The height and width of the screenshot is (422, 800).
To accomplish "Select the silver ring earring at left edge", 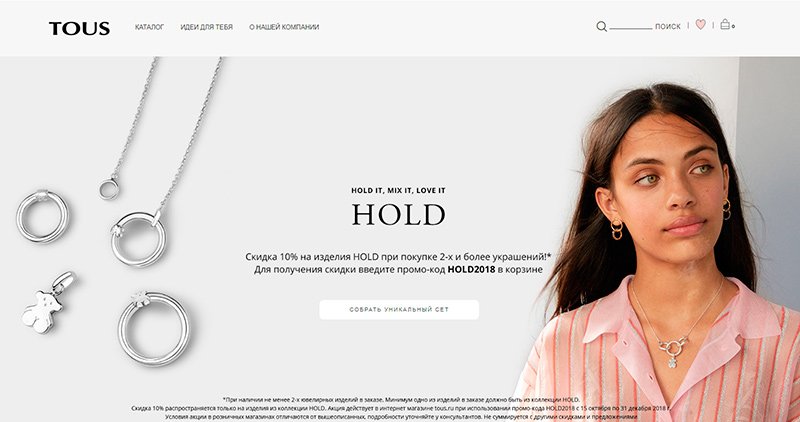I will point(42,216).
